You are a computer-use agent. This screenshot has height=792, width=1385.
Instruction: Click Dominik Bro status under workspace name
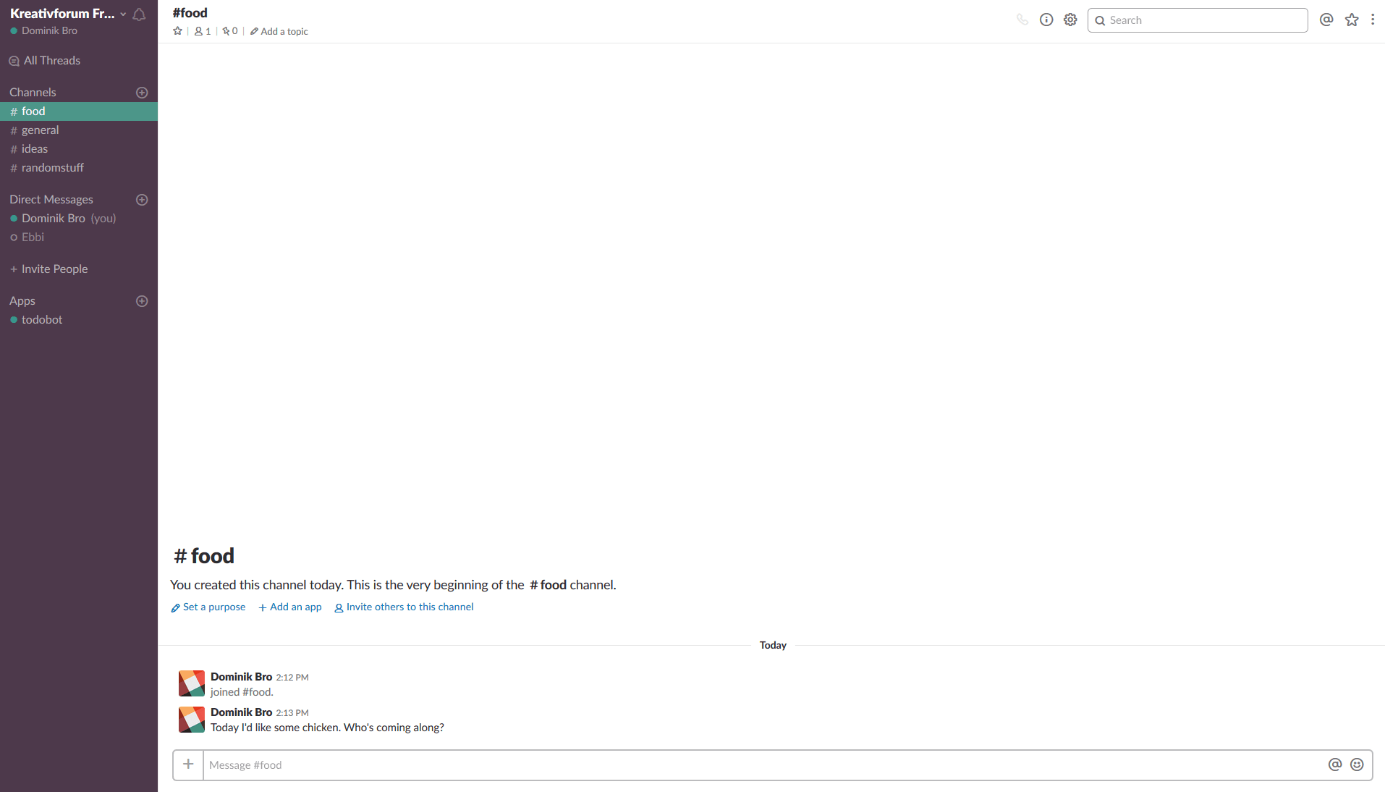tap(44, 31)
